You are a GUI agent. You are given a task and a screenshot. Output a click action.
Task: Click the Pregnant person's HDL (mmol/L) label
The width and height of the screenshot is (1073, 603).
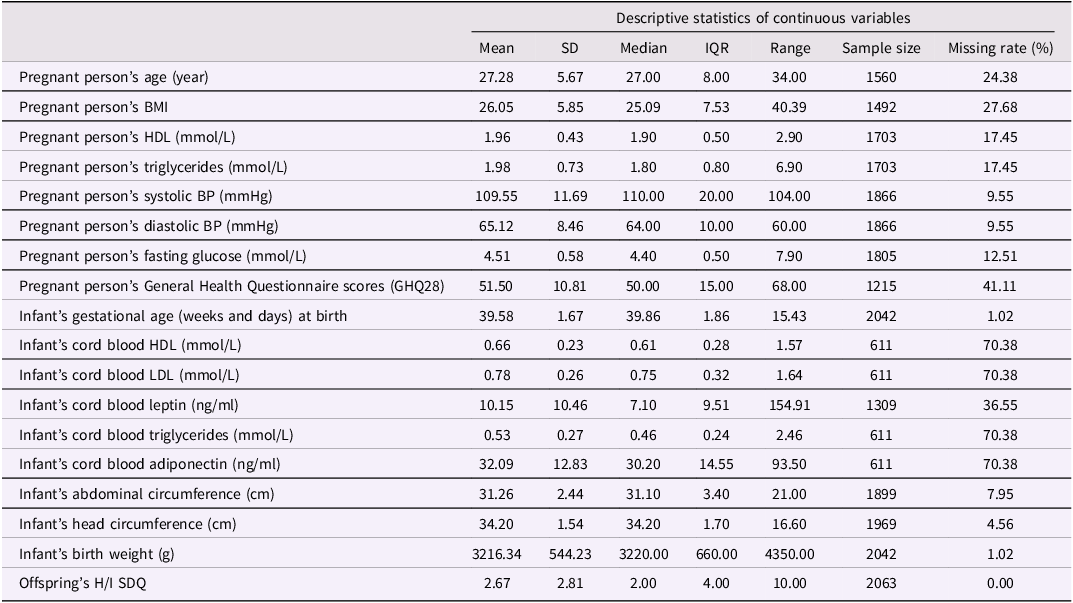(127, 137)
